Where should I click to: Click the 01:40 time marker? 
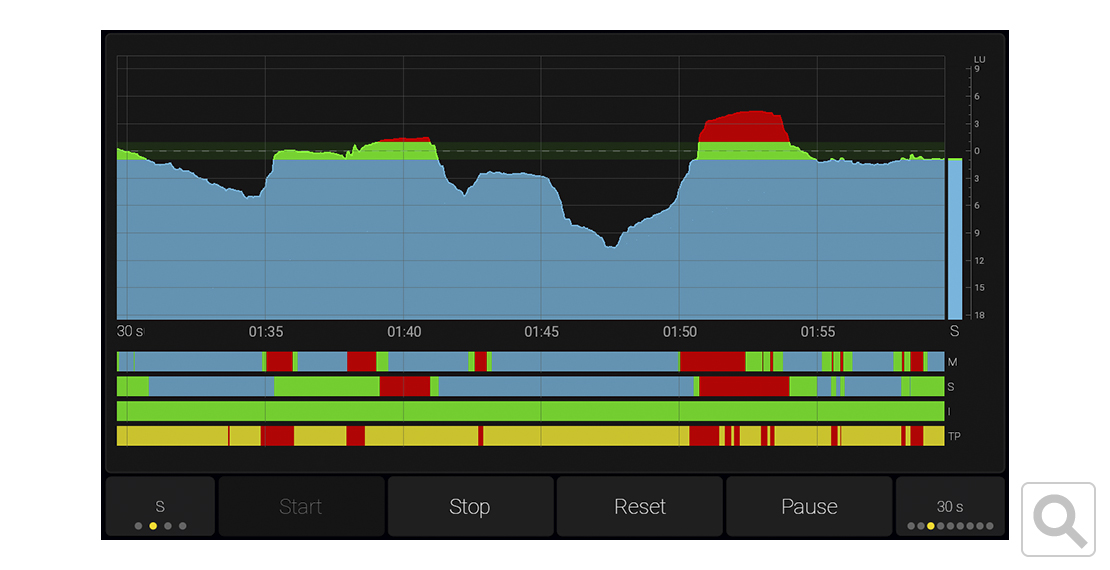(x=403, y=332)
